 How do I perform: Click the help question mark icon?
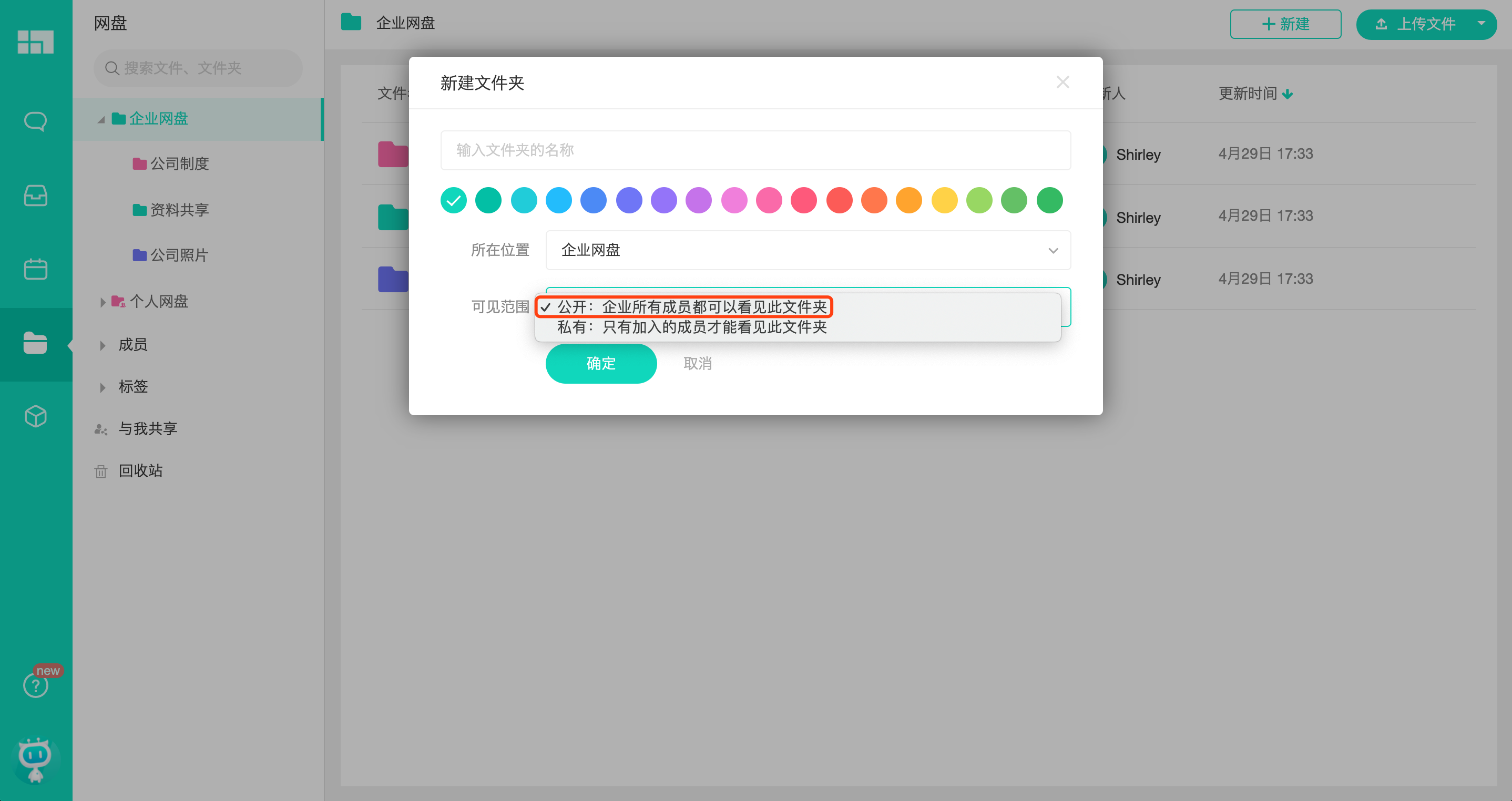point(36,685)
